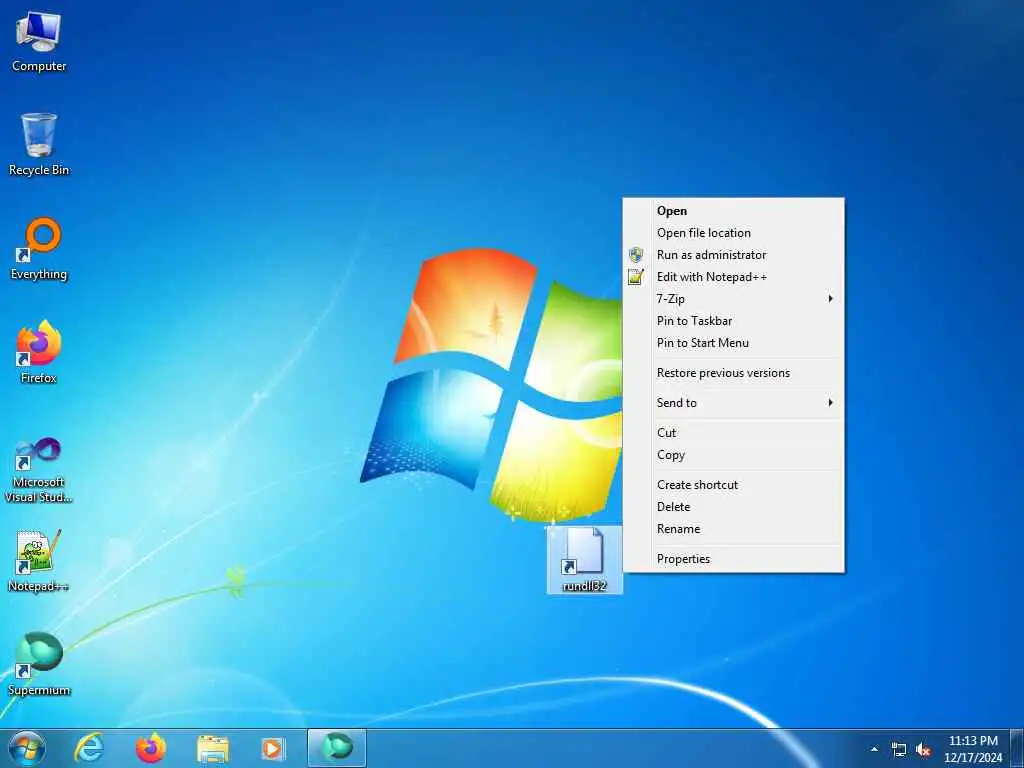
Task: Choose Pin to Taskbar
Action: point(733,321)
